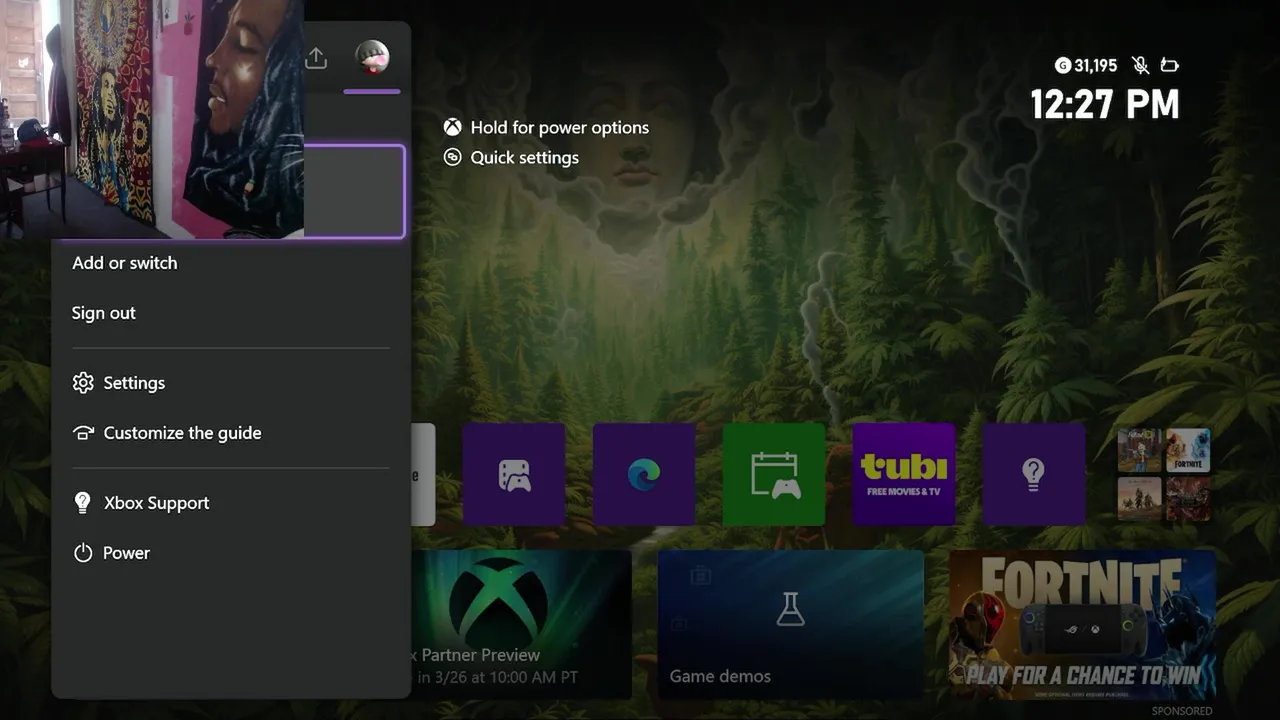
Task: Select the partially hidden white store tile
Action: point(423,474)
